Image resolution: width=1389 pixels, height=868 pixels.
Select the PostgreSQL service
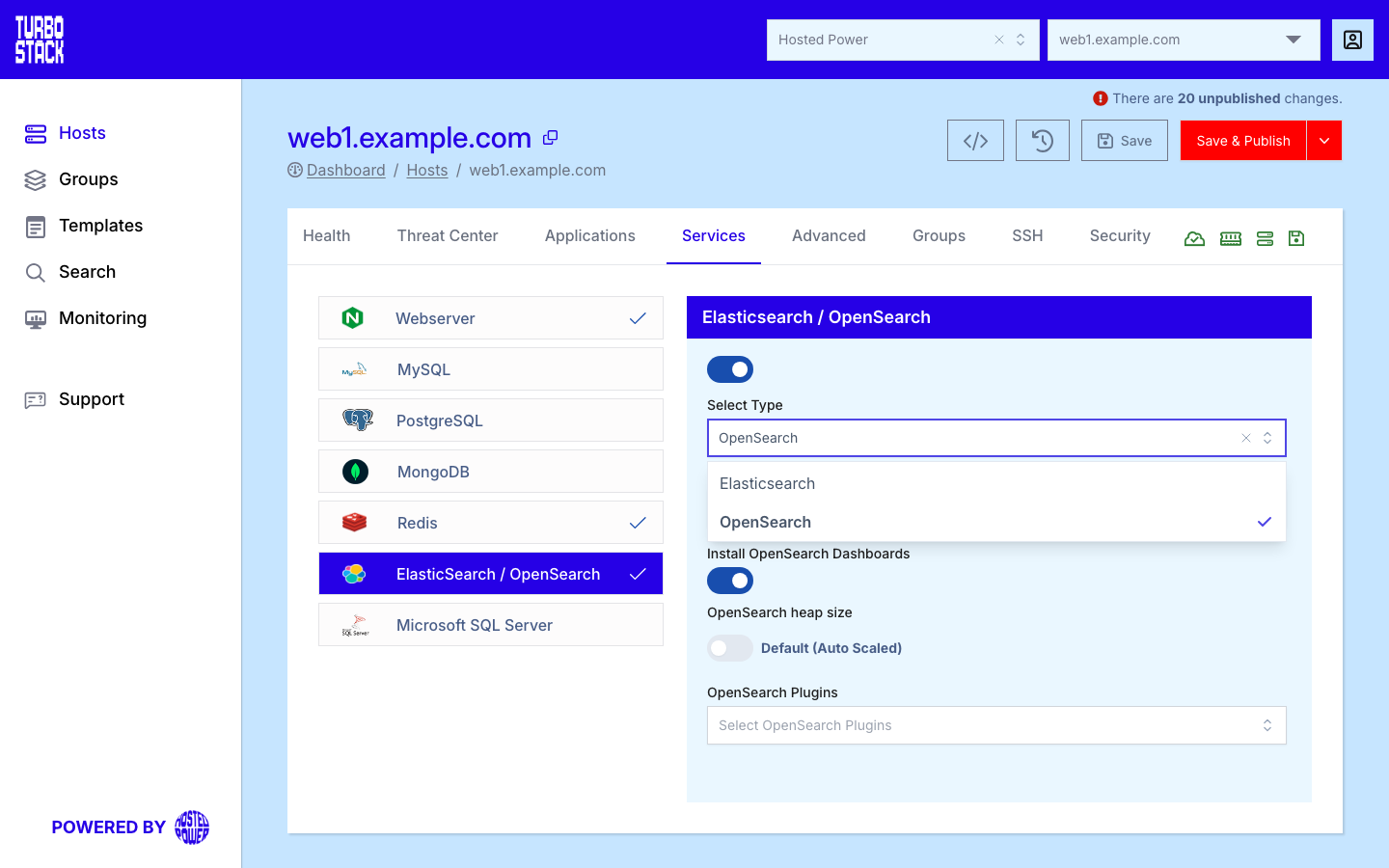coord(491,420)
